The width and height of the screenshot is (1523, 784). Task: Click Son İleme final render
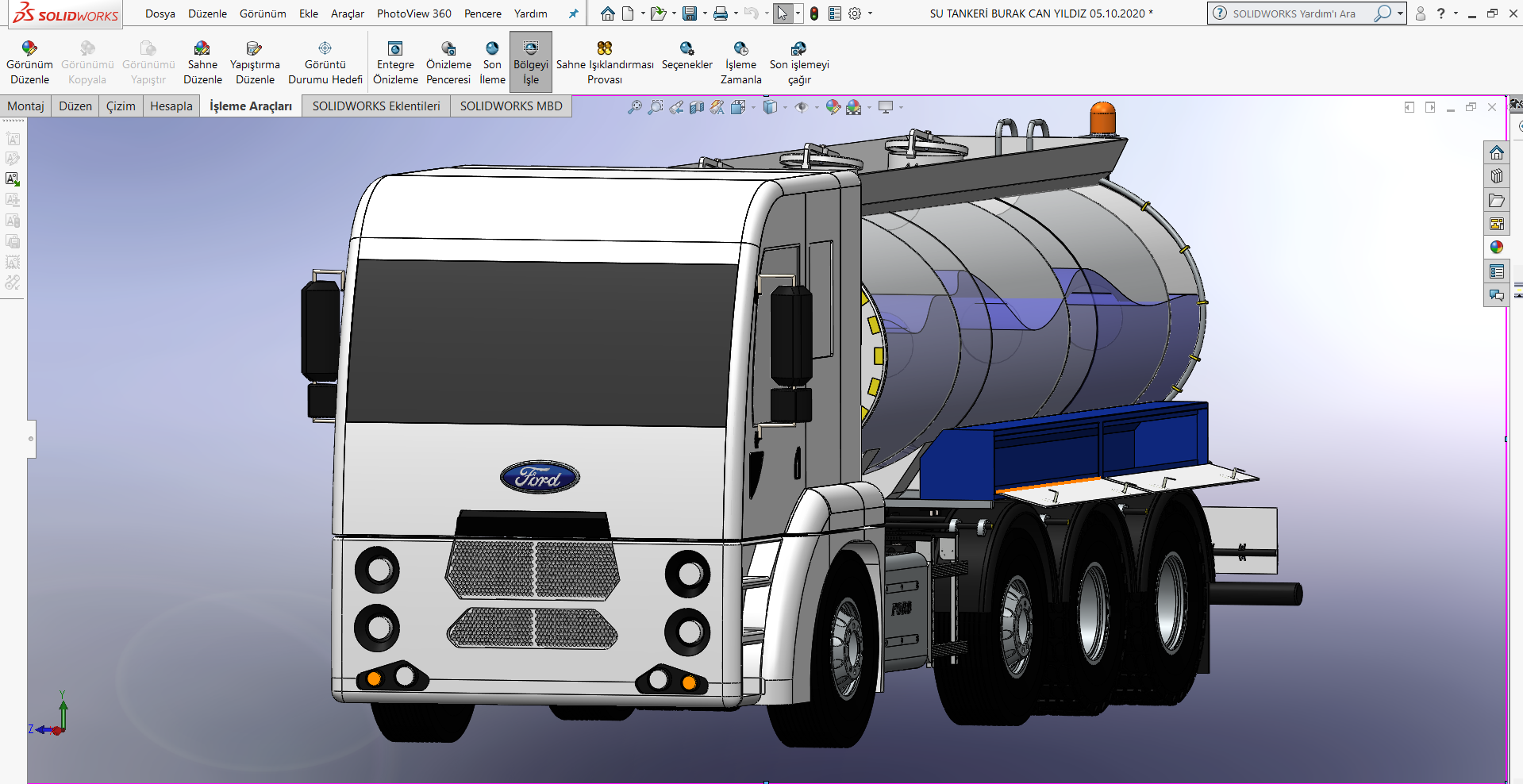tap(492, 63)
